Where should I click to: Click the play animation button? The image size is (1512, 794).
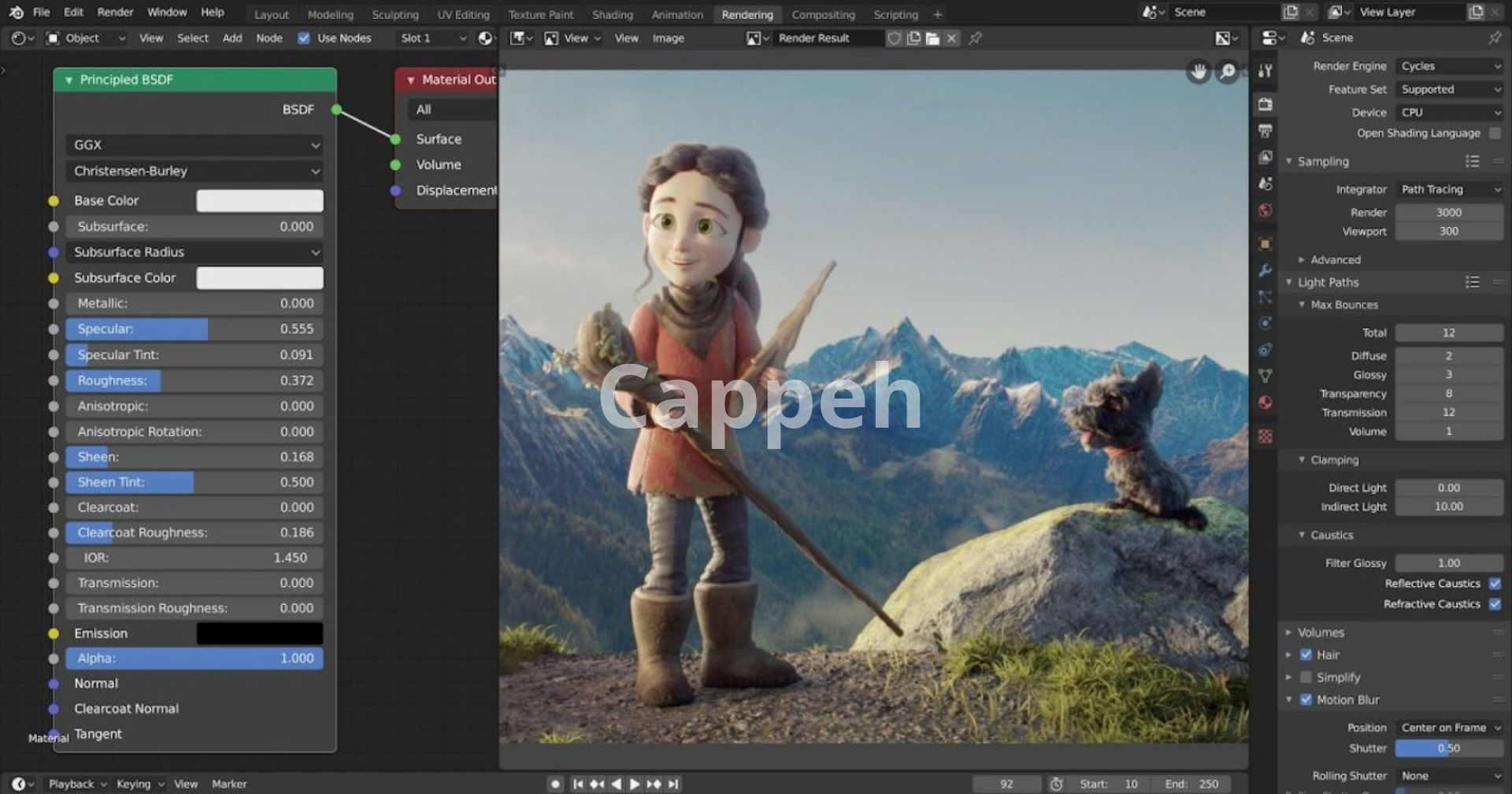pyautogui.click(x=635, y=784)
